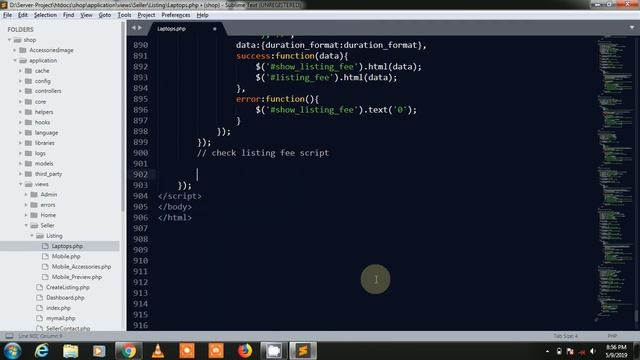Open Mobile.php file

tap(66, 256)
